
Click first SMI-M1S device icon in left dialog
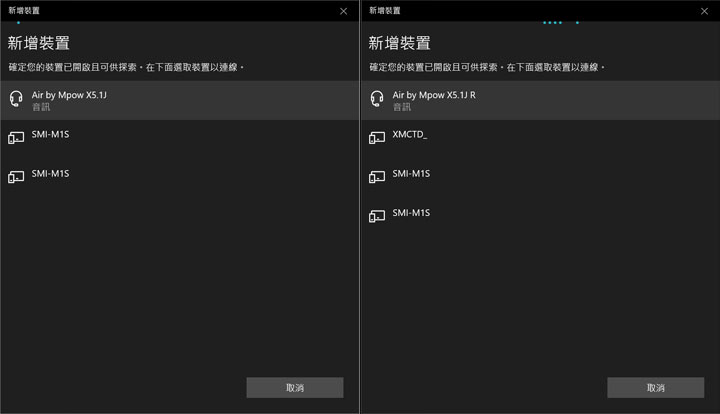click(16, 138)
